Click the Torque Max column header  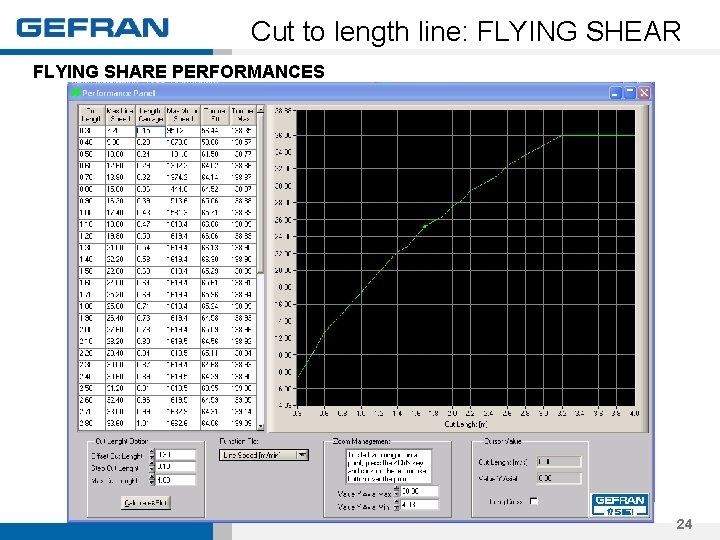point(243,115)
